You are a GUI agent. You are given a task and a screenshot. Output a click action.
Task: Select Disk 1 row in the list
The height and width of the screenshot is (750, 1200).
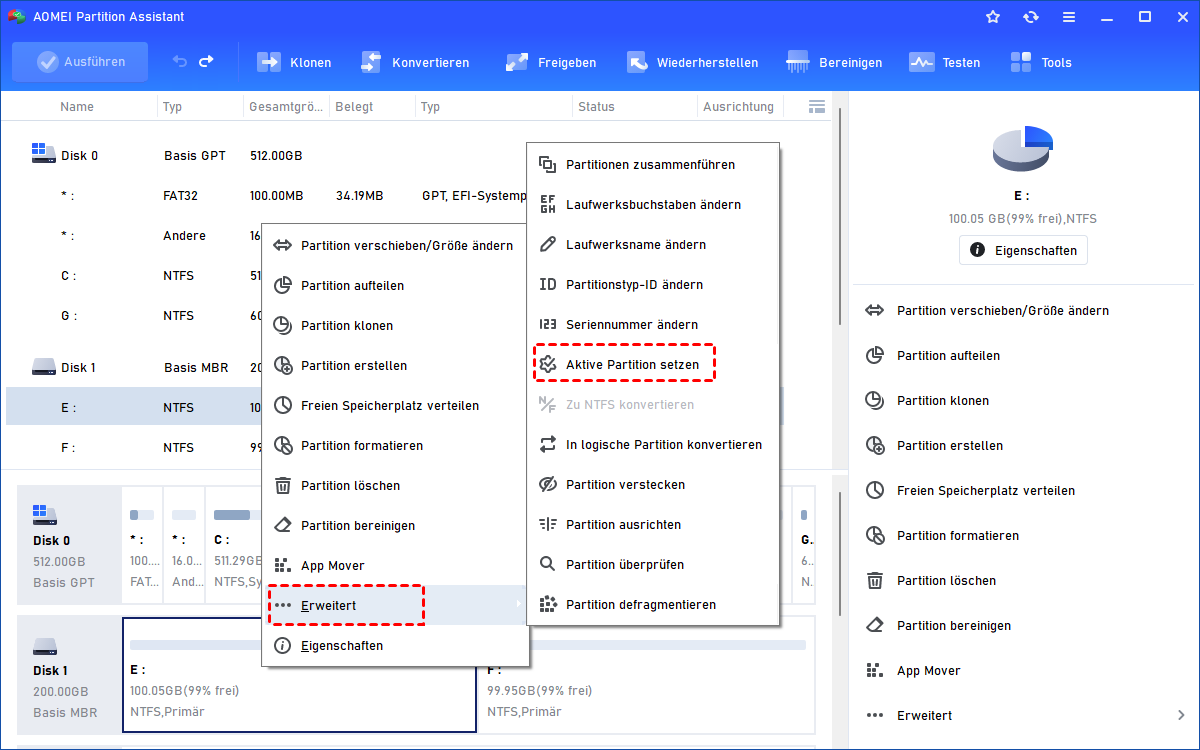pos(132,368)
